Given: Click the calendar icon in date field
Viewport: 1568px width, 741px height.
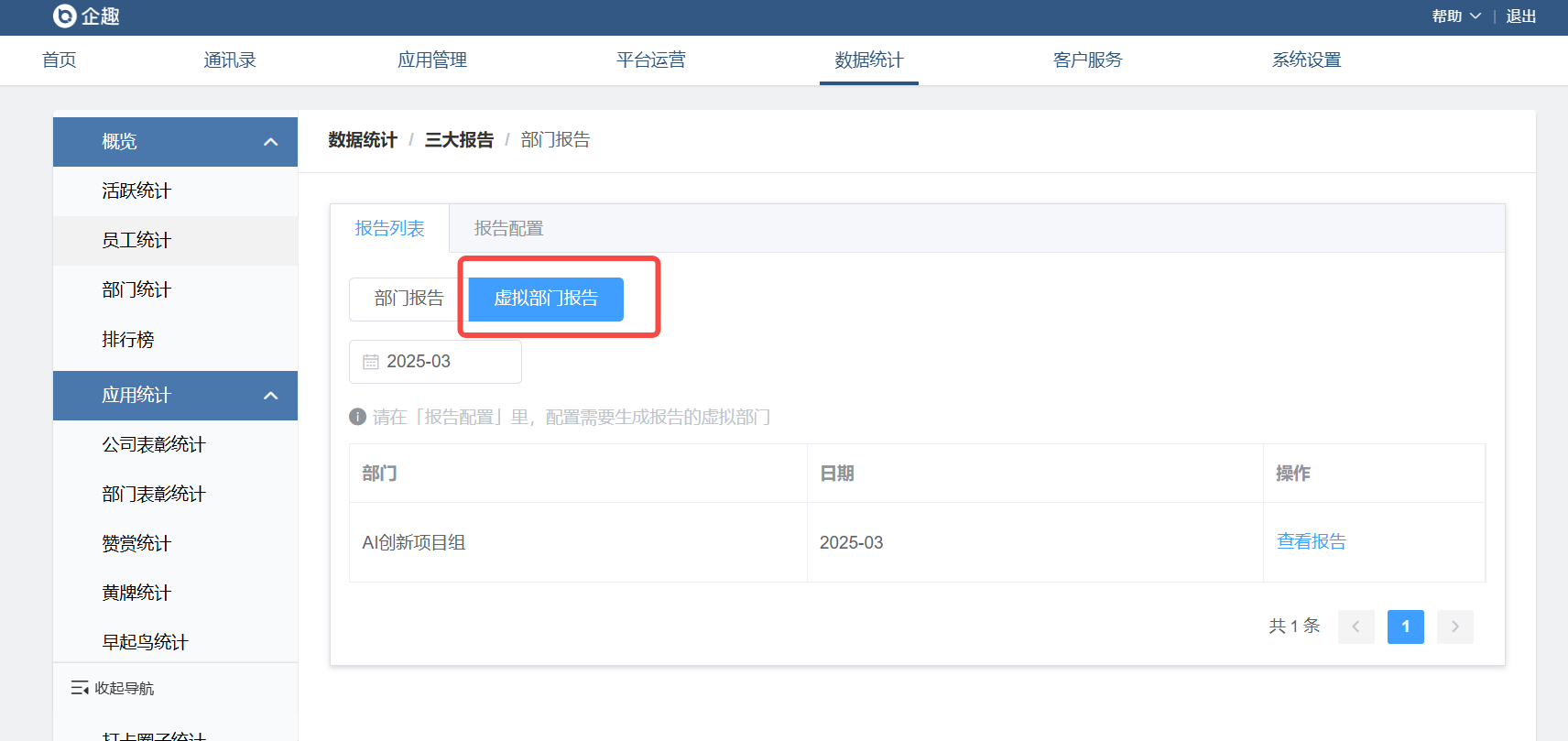Looking at the screenshot, I should click(x=371, y=362).
